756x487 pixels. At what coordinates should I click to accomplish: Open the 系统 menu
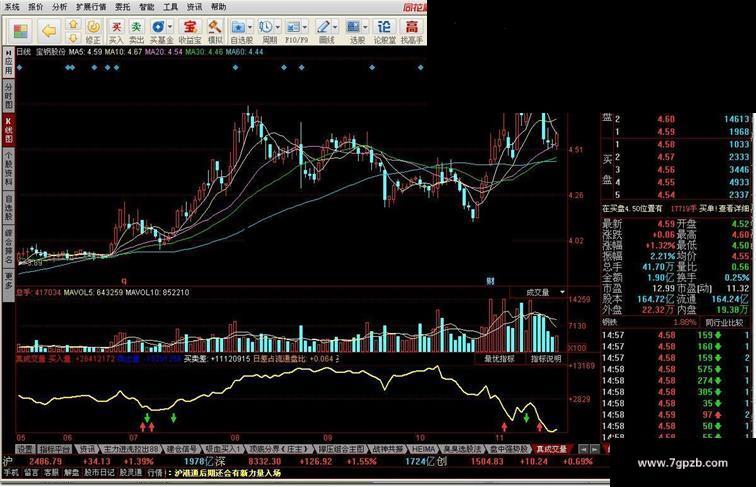[x=12, y=7]
